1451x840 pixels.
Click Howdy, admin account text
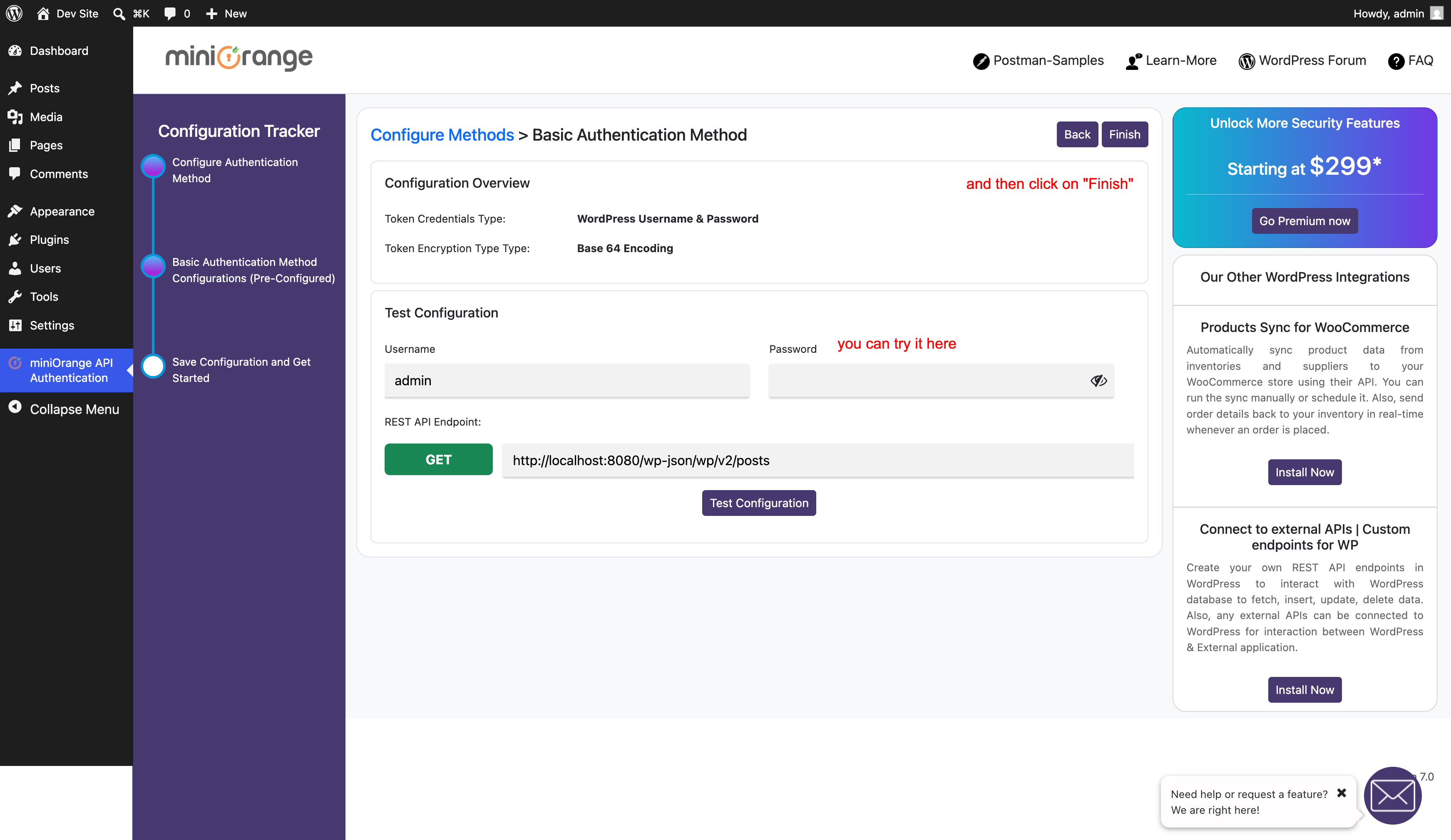point(1388,13)
